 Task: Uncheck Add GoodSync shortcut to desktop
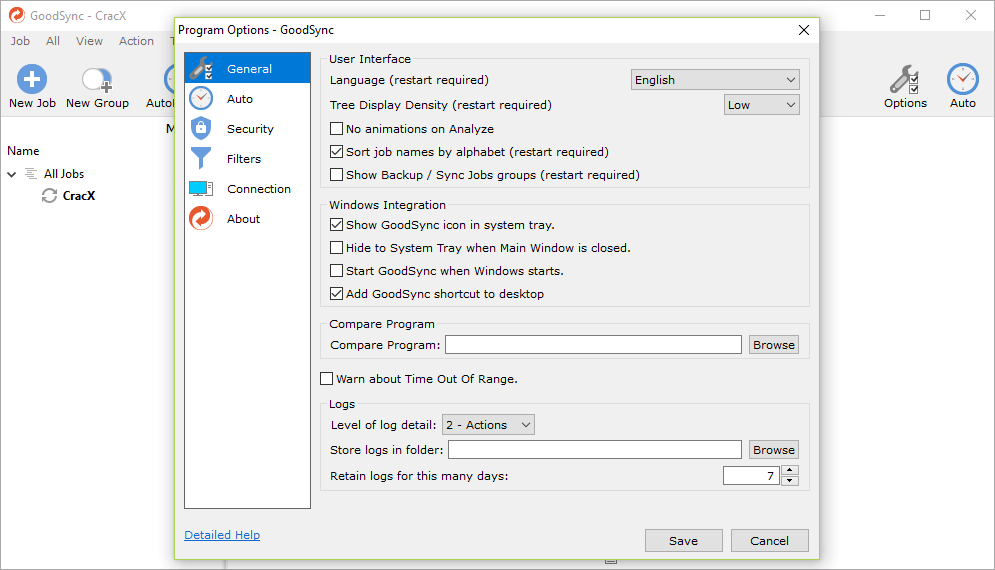click(x=336, y=294)
